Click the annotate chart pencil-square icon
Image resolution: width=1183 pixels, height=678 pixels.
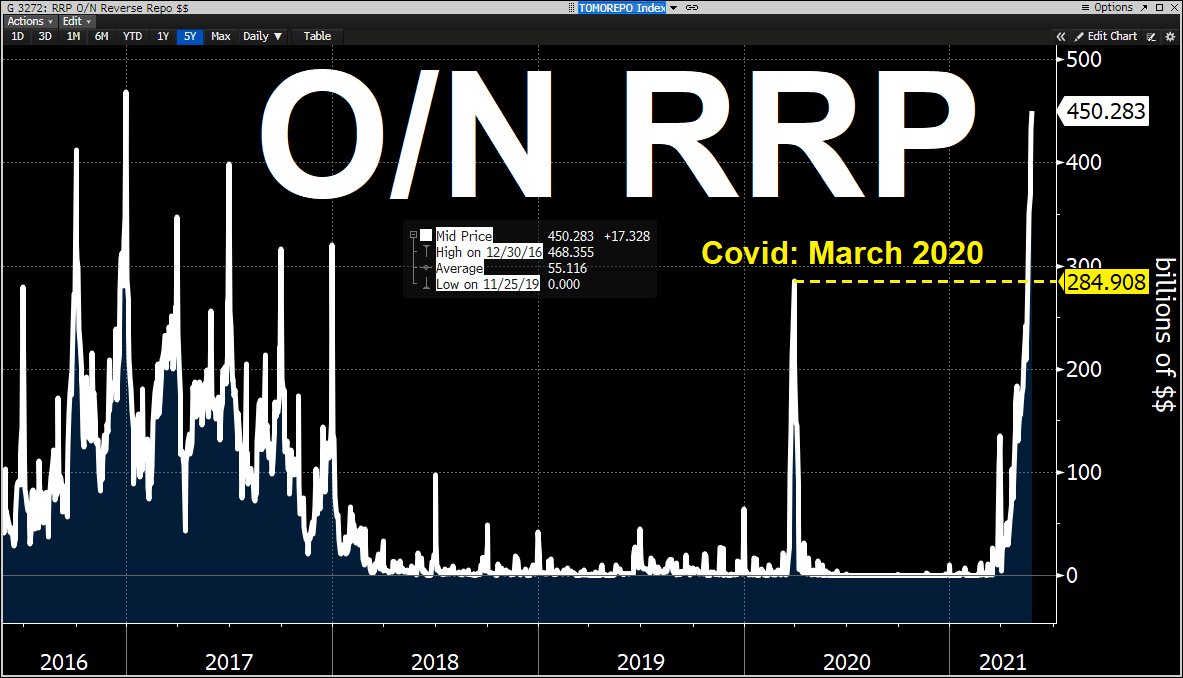1151,36
